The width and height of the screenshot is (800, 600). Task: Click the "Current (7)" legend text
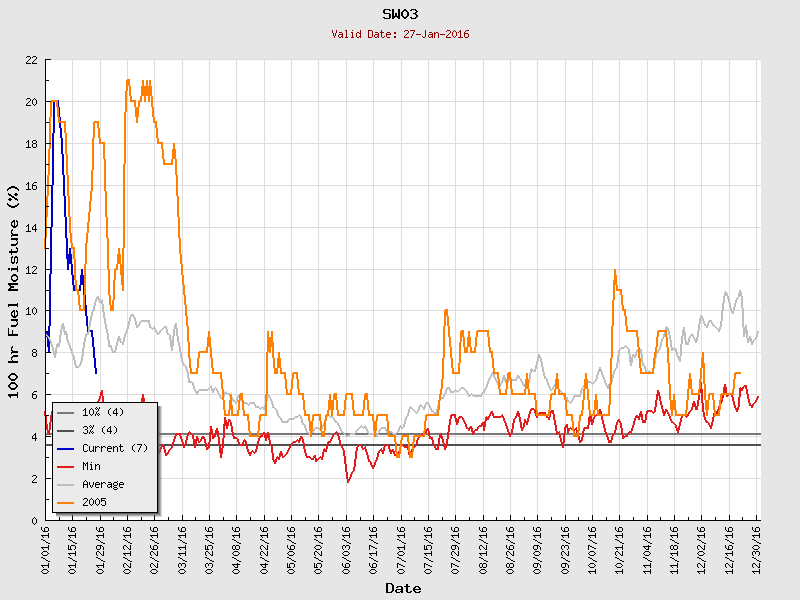(x=114, y=448)
